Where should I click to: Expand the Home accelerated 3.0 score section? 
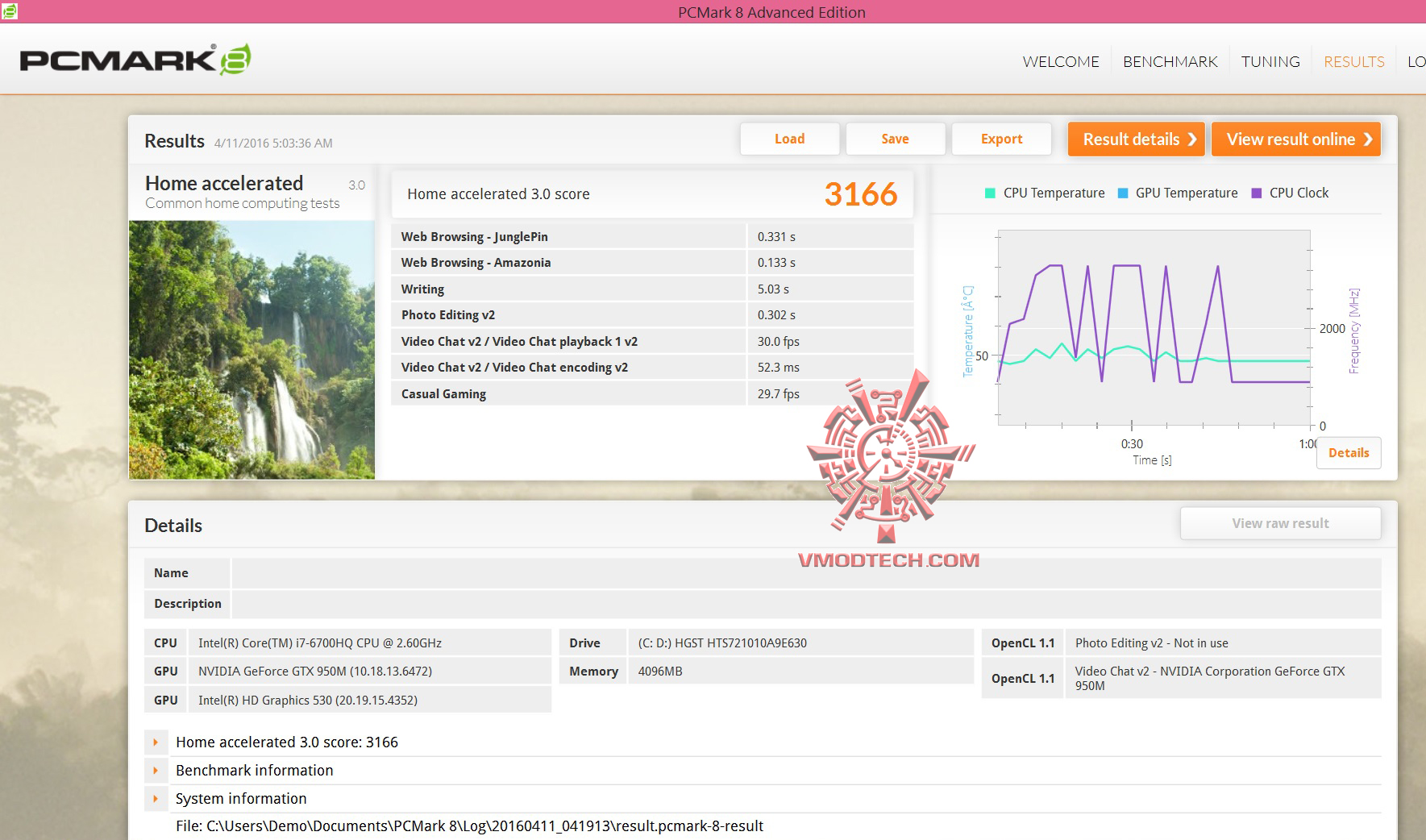(156, 742)
